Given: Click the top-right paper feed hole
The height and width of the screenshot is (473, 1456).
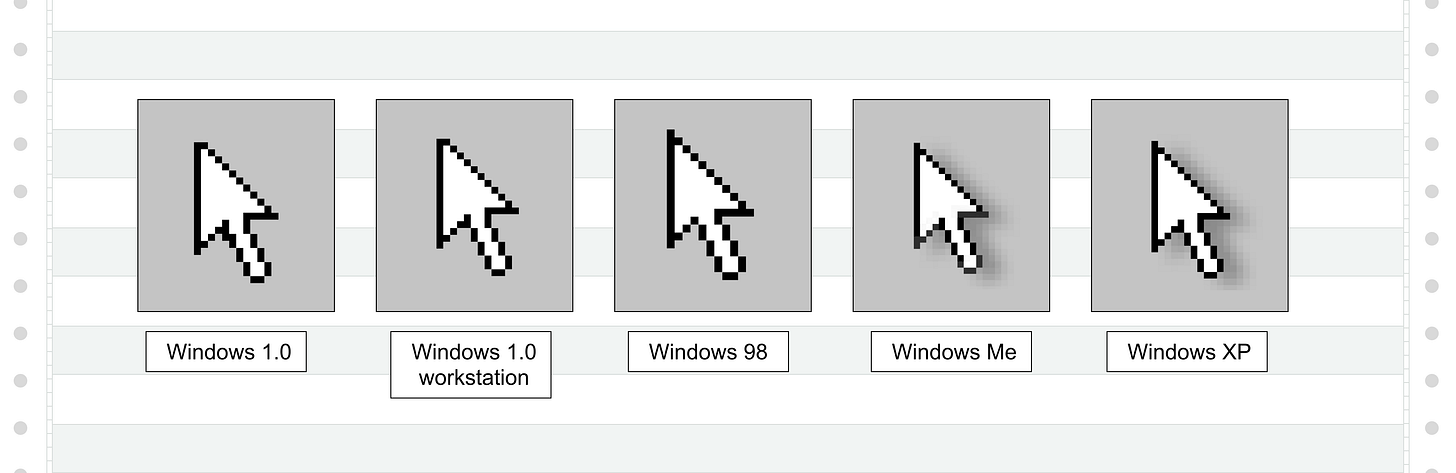Looking at the screenshot, I should click(1432, 49).
